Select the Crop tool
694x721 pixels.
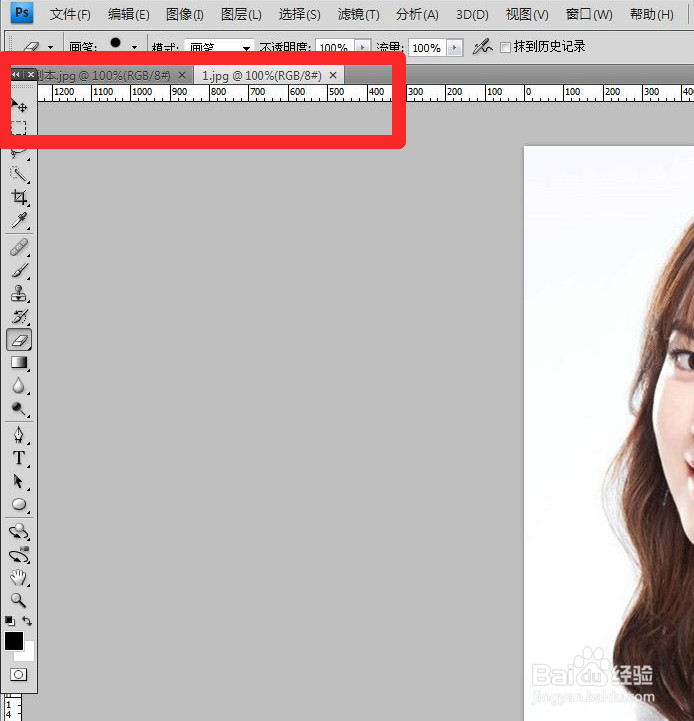pos(19,197)
